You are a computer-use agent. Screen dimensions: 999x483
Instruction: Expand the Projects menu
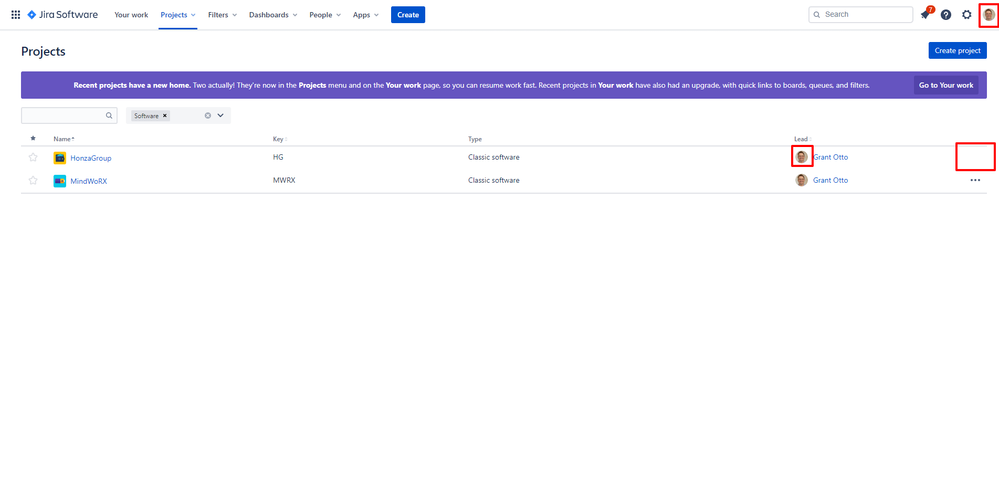pyautogui.click(x=178, y=15)
